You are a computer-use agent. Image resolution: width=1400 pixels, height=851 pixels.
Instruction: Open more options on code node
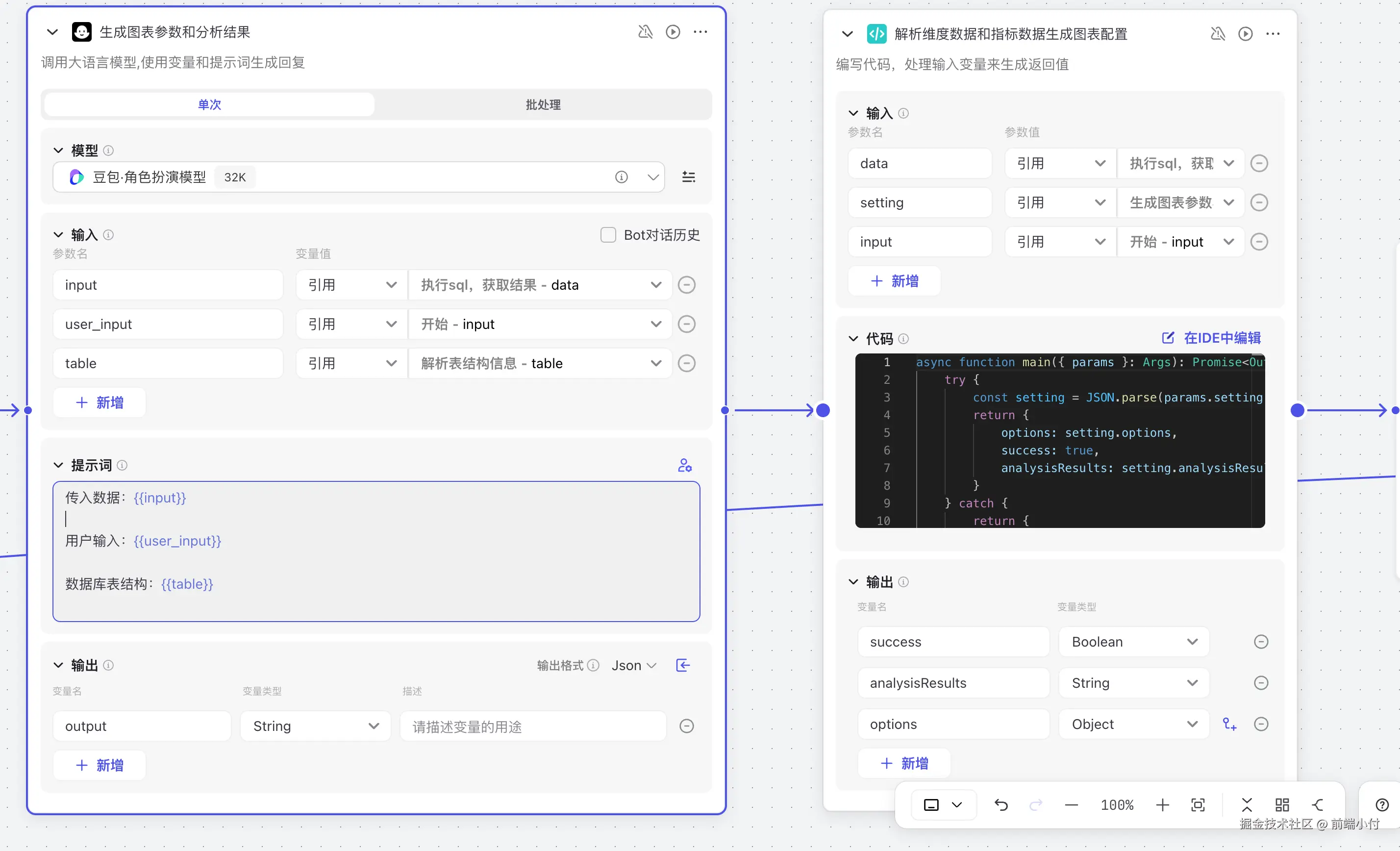point(1273,34)
